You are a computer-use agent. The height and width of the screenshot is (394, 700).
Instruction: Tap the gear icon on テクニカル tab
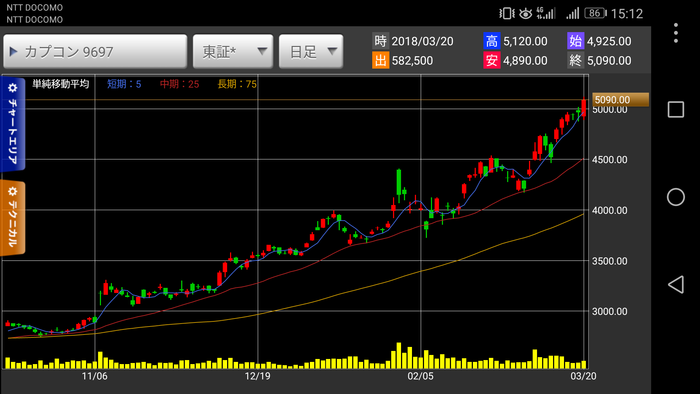pos(12,191)
